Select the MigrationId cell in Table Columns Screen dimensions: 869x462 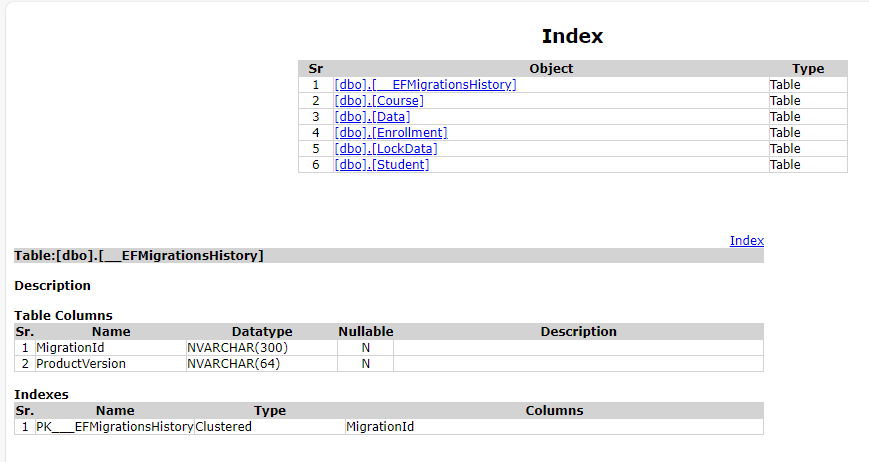coord(111,348)
